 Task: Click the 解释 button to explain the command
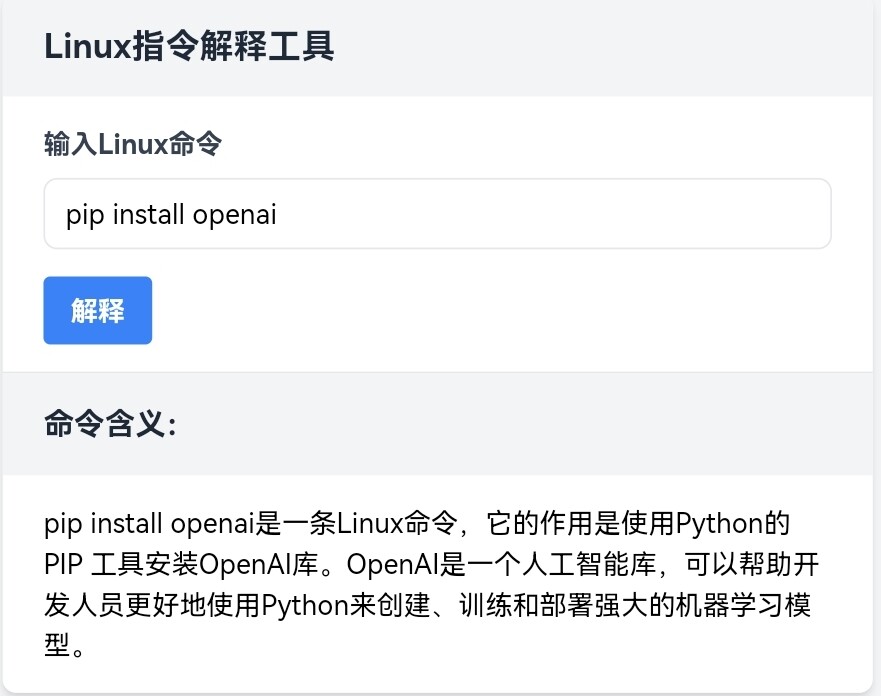pyautogui.click(x=97, y=310)
